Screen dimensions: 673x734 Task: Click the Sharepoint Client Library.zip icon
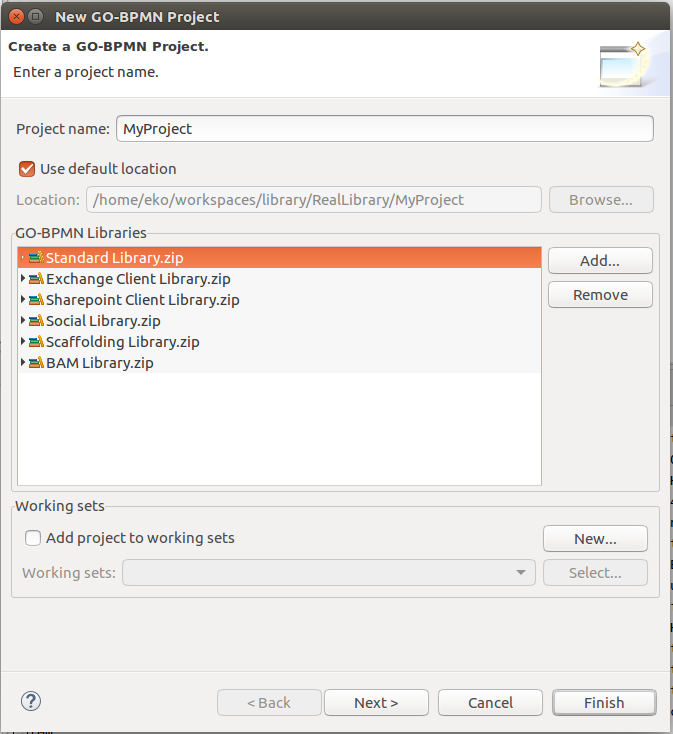tap(36, 300)
